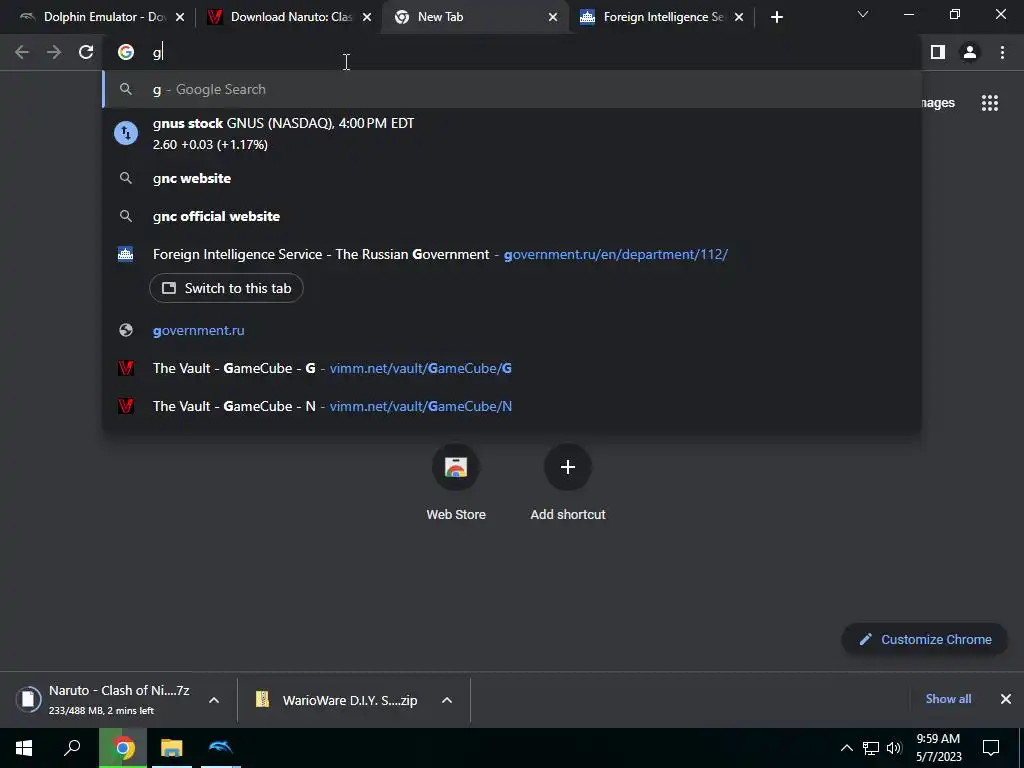This screenshot has width=1024, height=768.
Task: Click Show all downloads
Action: point(948,699)
